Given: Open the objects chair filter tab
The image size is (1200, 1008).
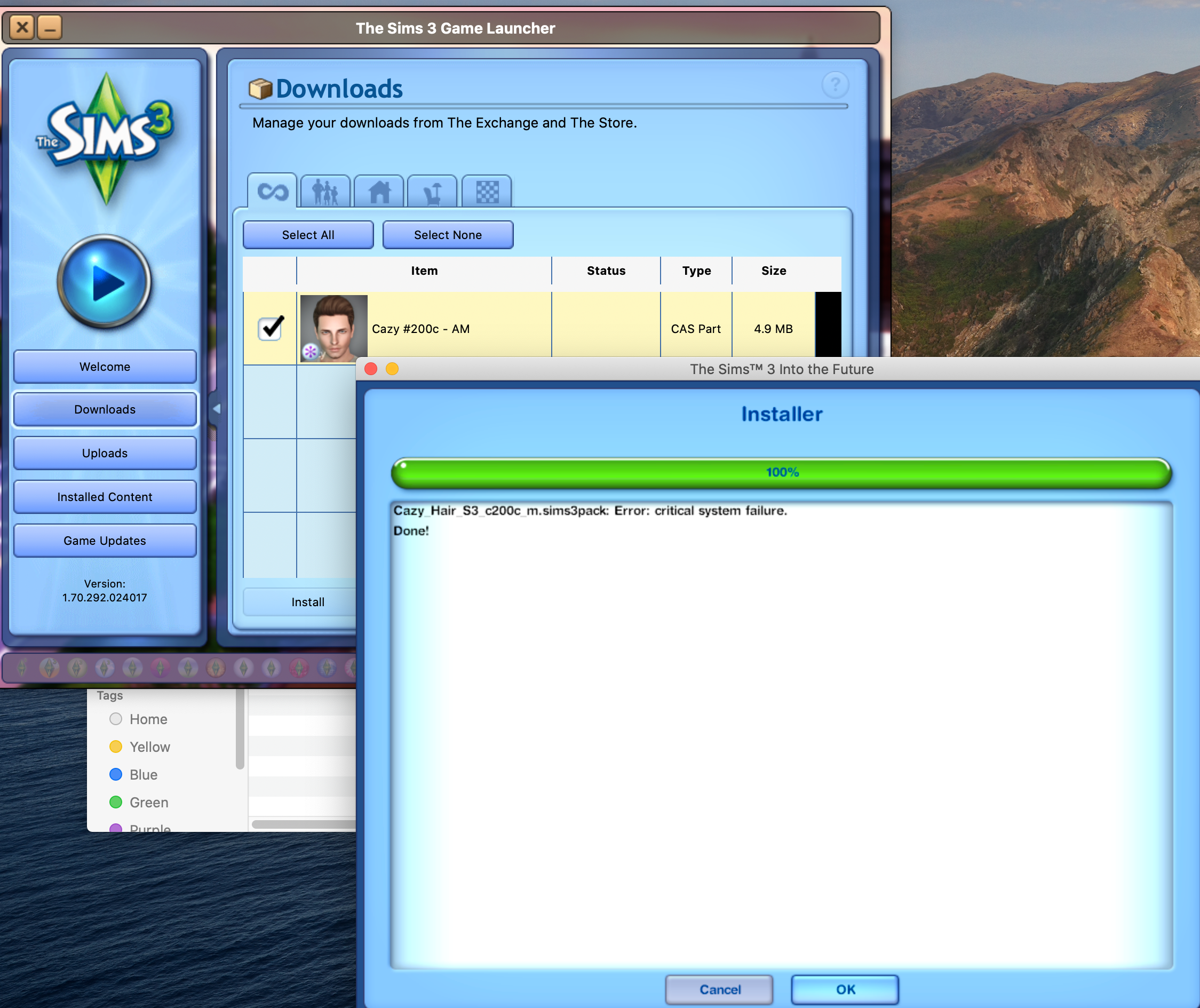Looking at the screenshot, I should (x=433, y=193).
